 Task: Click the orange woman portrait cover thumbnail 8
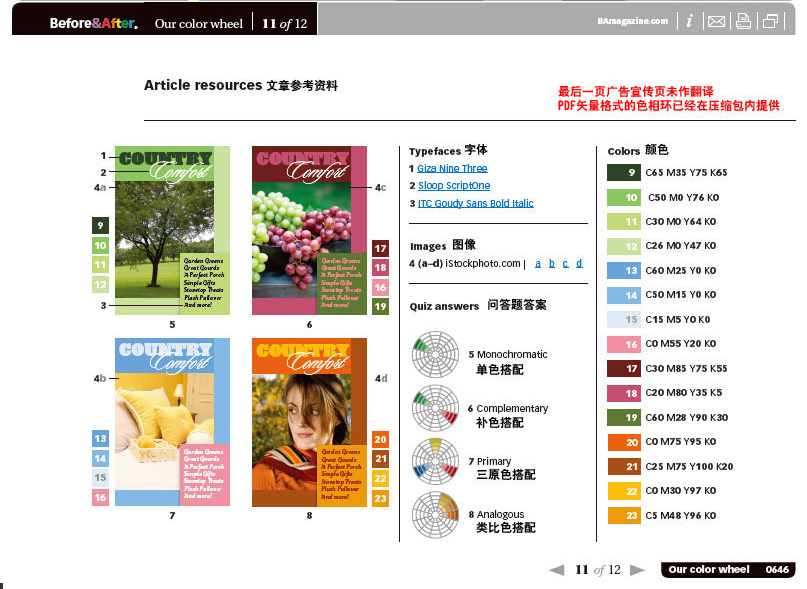pos(310,422)
